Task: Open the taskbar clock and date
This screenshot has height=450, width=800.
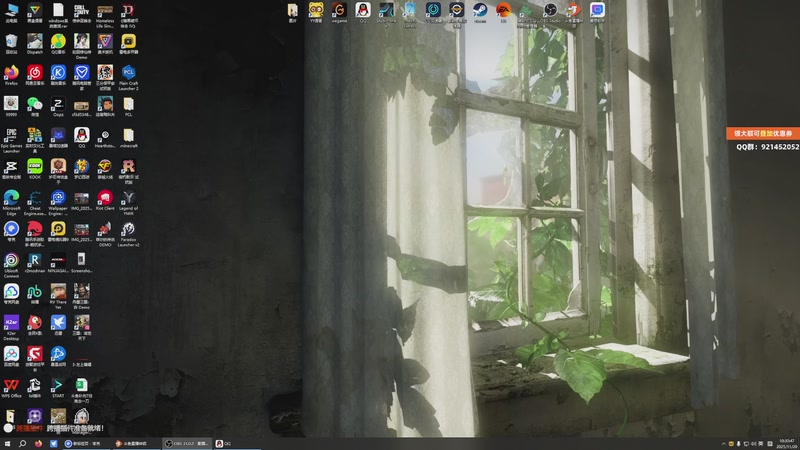Action: (x=786, y=443)
